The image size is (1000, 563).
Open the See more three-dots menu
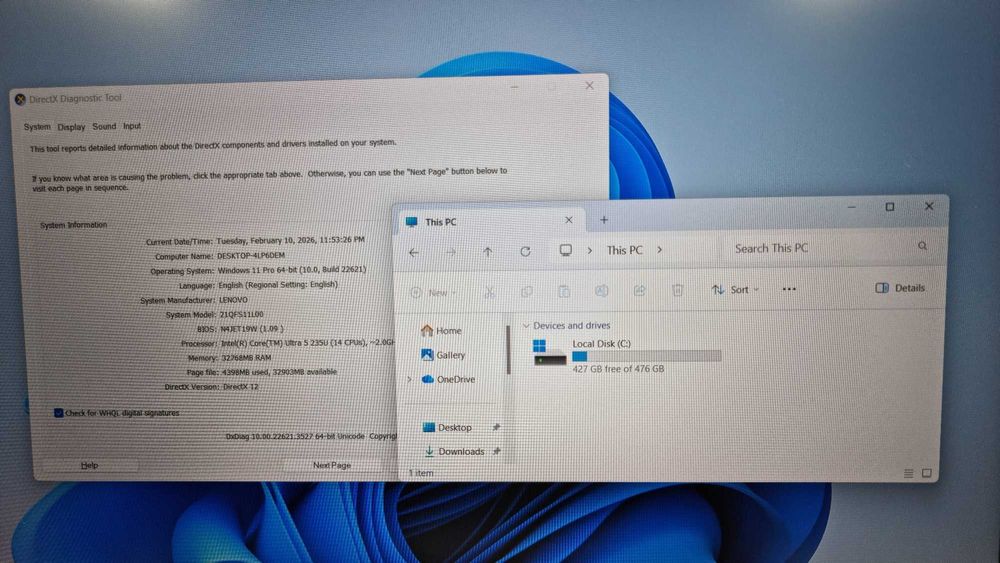pyautogui.click(x=789, y=289)
